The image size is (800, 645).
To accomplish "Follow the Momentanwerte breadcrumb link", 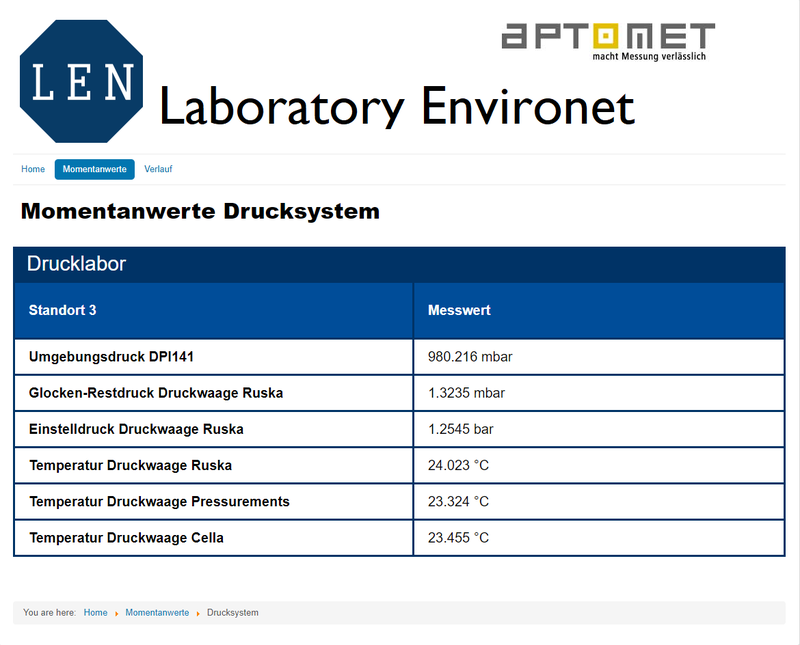I will point(157,613).
